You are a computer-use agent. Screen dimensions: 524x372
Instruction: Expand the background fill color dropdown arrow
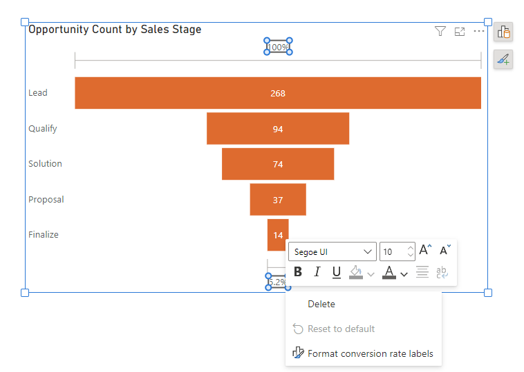tap(371, 274)
